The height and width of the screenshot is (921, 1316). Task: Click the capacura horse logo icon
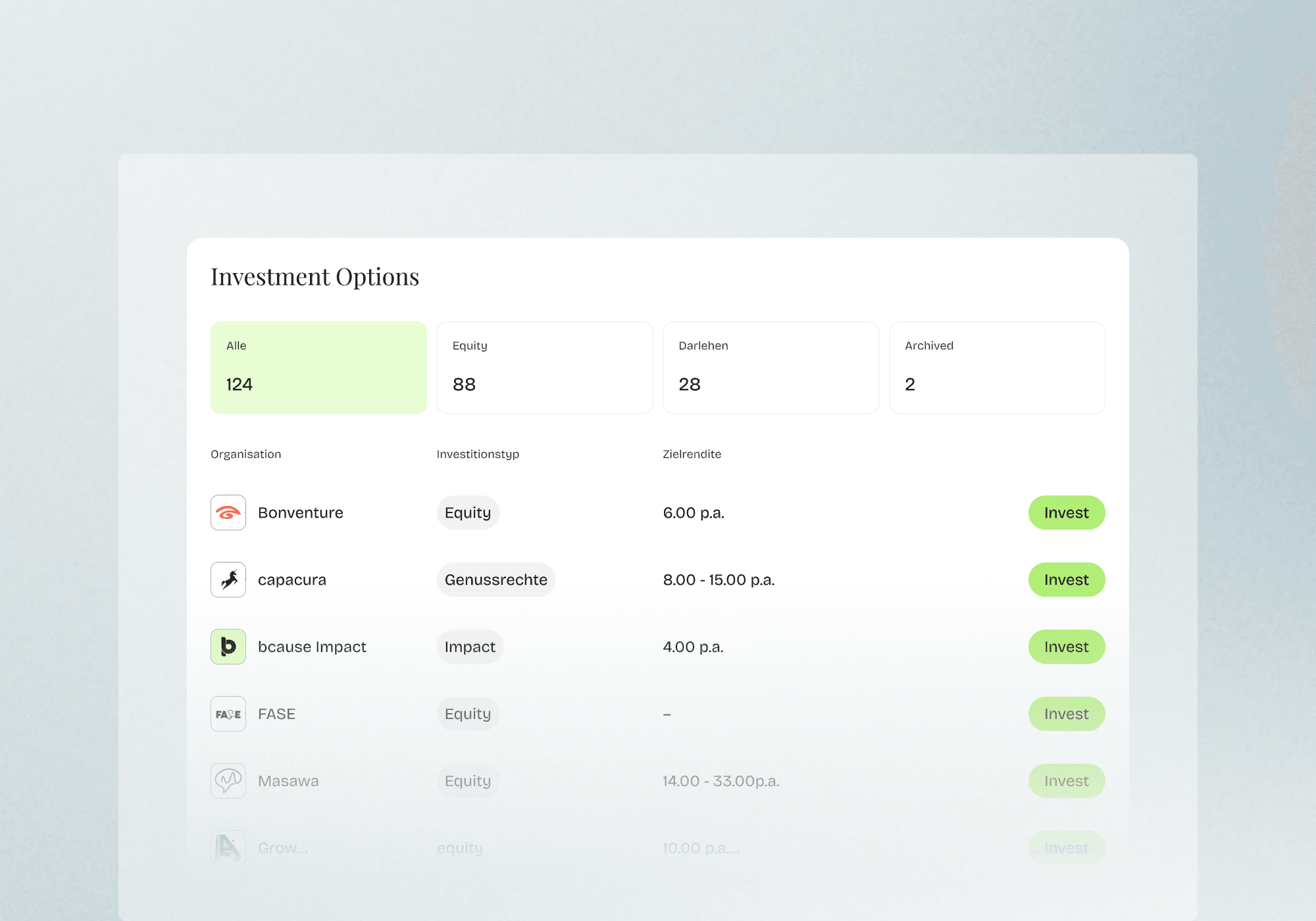click(228, 580)
